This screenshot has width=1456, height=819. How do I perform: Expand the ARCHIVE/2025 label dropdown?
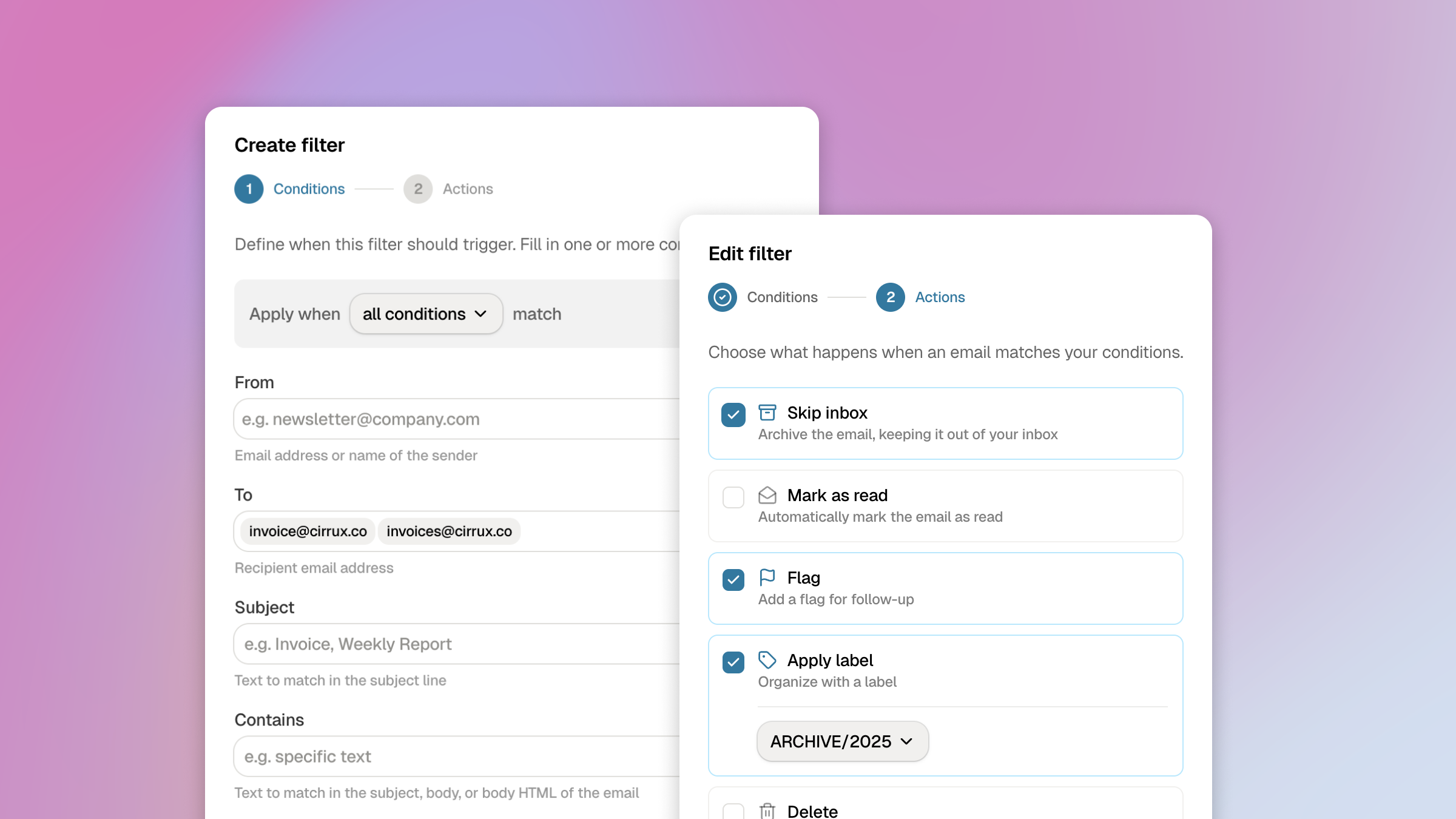point(842,741)
